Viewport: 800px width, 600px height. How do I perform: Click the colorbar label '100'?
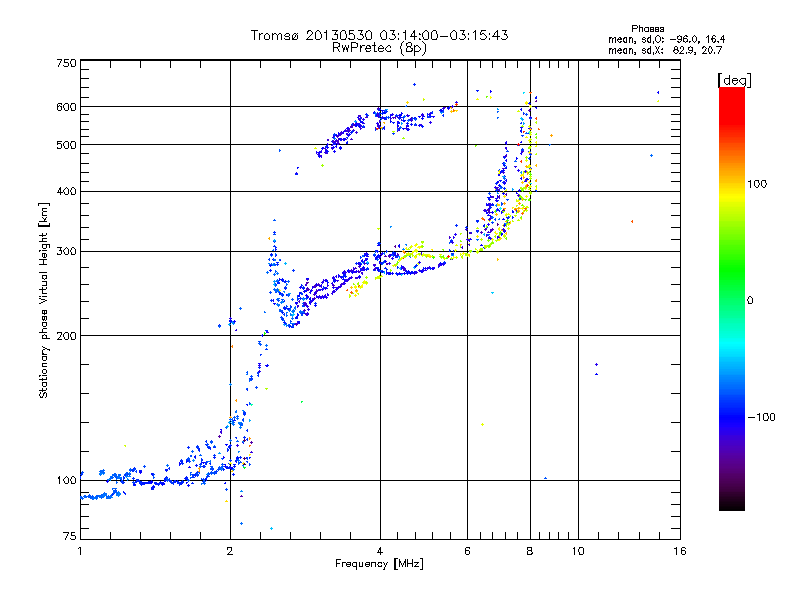click(757, 184)
